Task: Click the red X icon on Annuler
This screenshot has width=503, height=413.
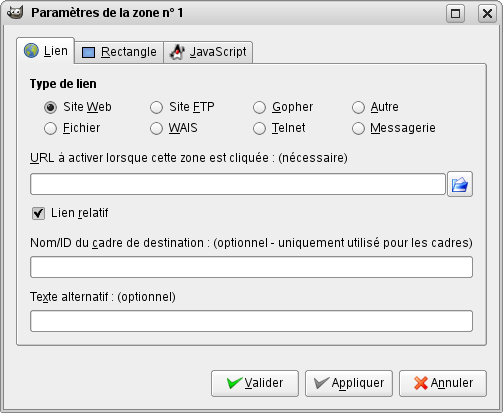Action: (421, 383)
